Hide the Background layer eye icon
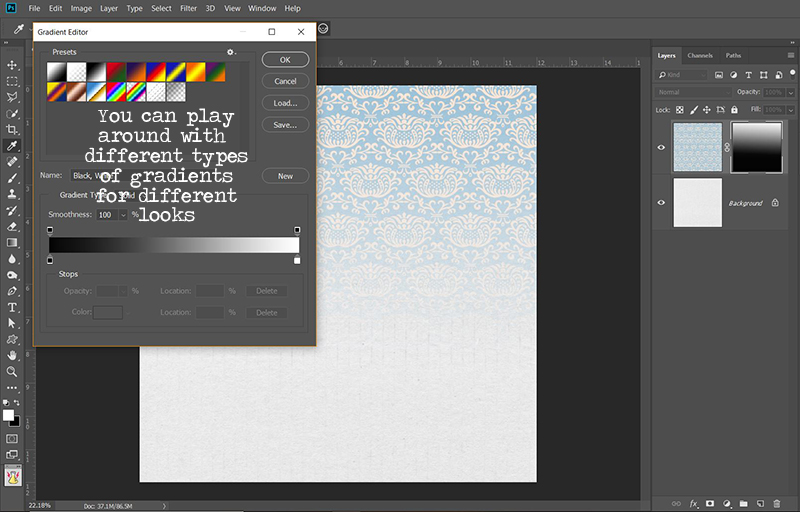Viewport: 800px width, 512px height. pos(661,203)
